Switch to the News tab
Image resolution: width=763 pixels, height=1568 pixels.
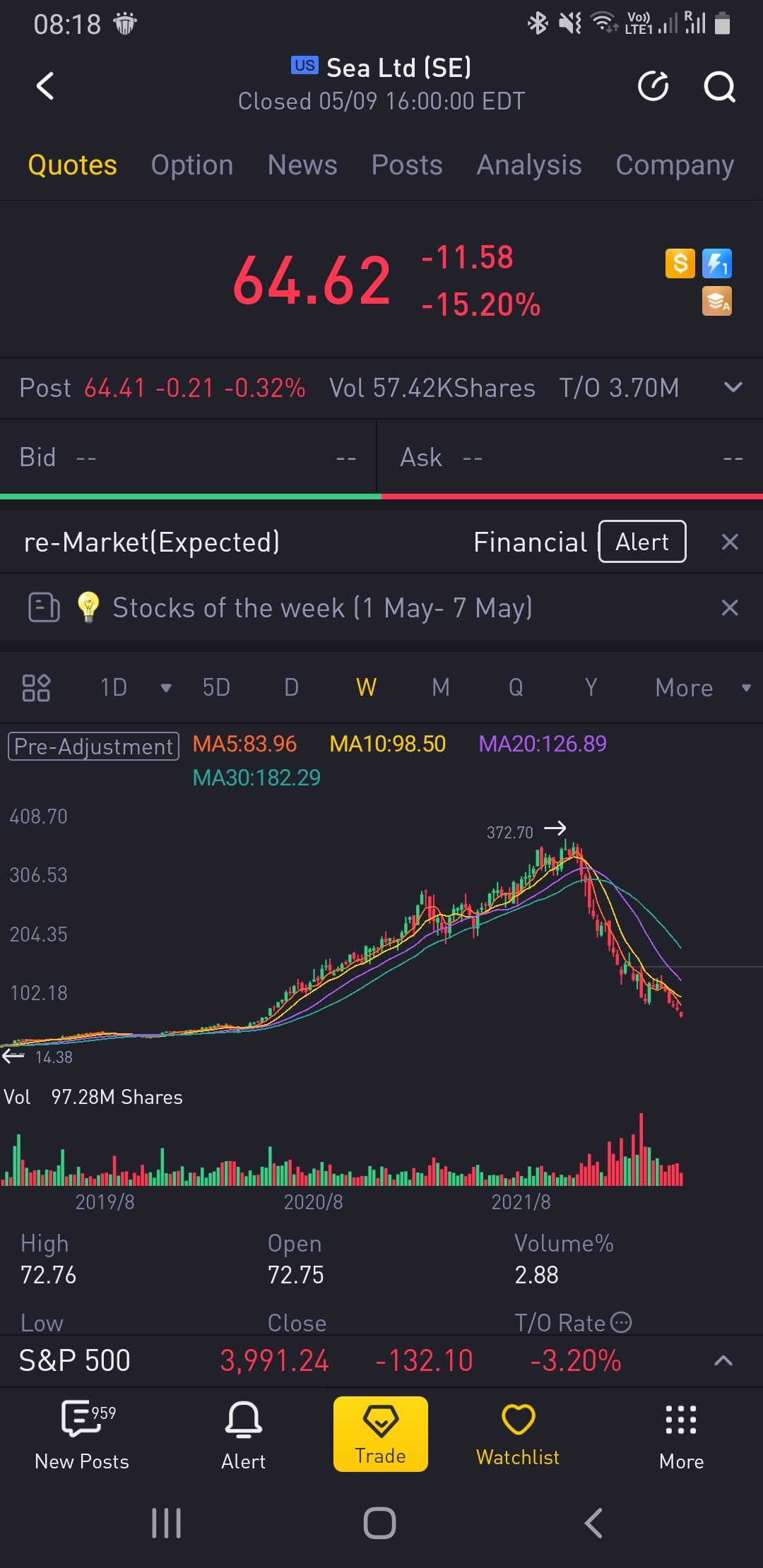(302, 165)
